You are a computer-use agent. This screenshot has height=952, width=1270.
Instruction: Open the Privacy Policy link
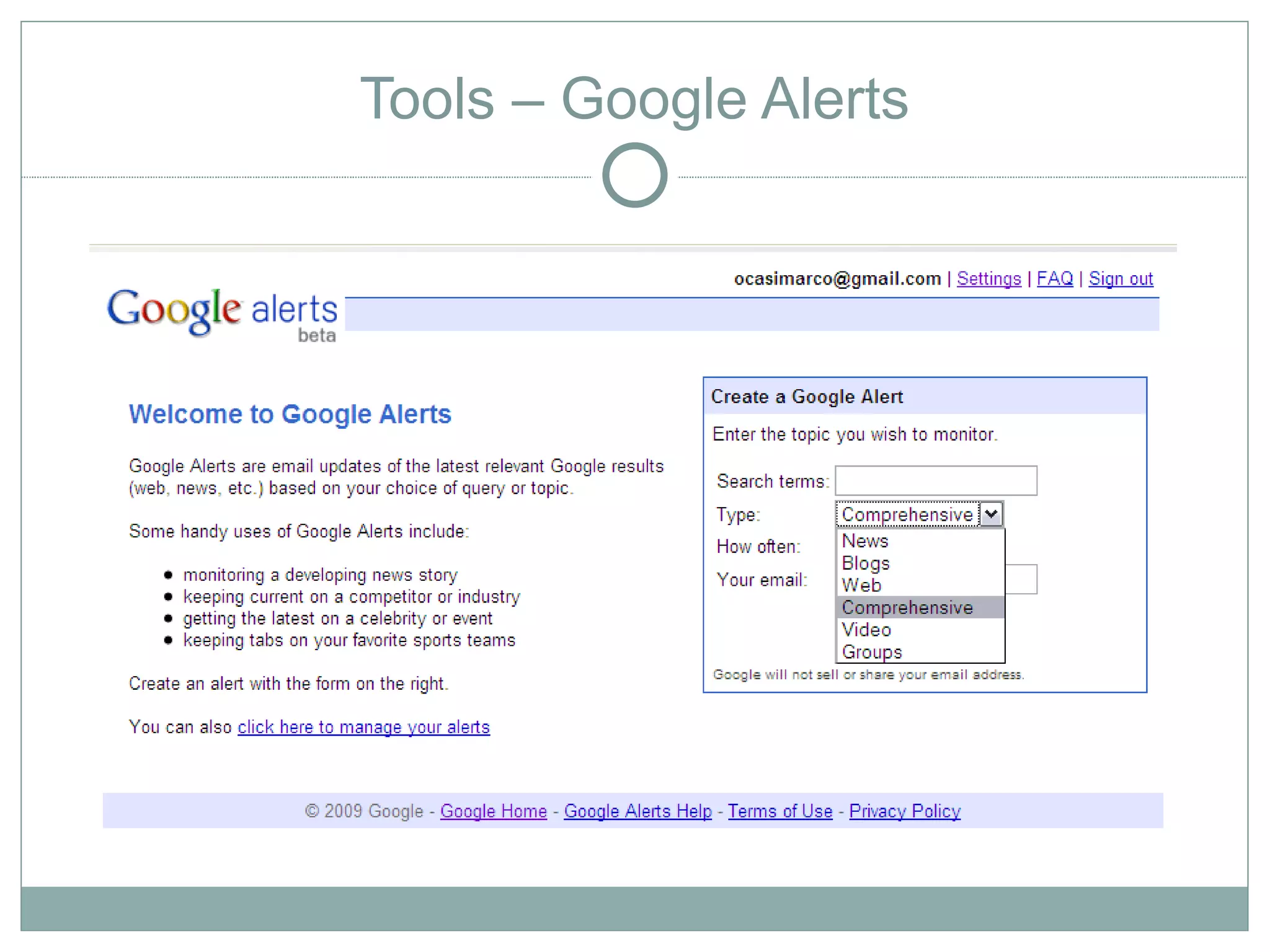coord(905,811)
